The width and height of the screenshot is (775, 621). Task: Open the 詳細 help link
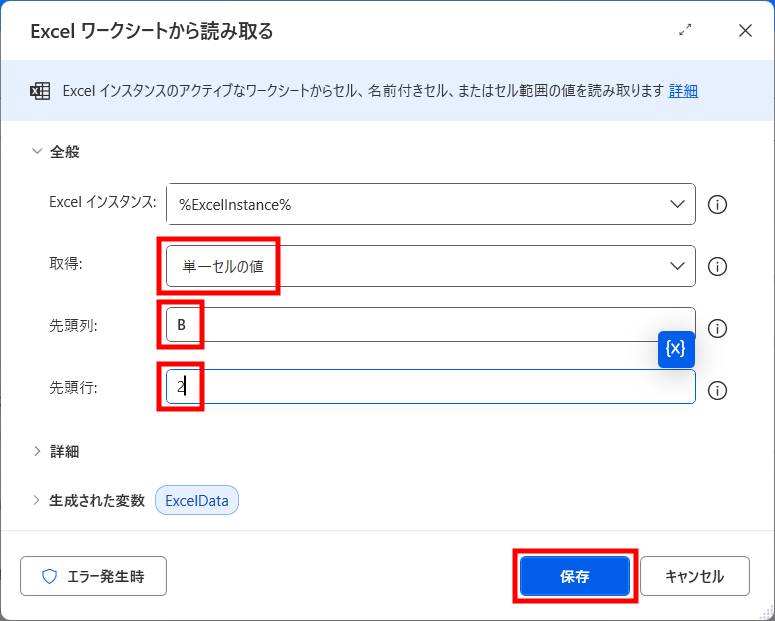tap(683, 90)
